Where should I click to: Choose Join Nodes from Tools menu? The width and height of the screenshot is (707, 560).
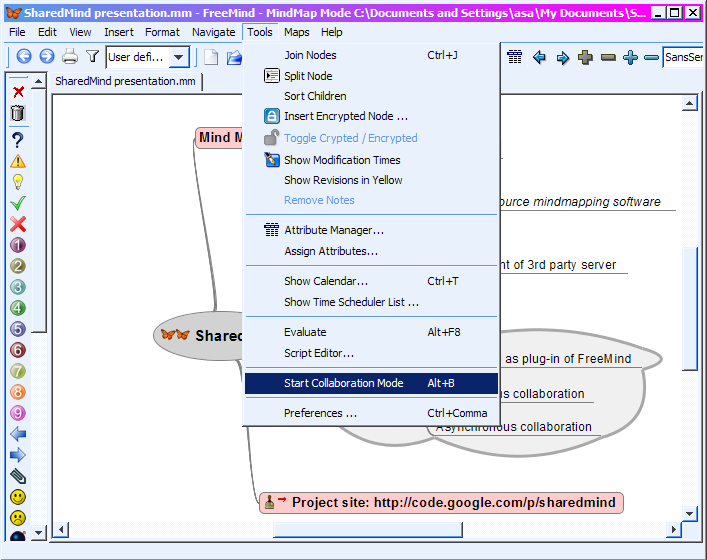click(x=372, y=55)
